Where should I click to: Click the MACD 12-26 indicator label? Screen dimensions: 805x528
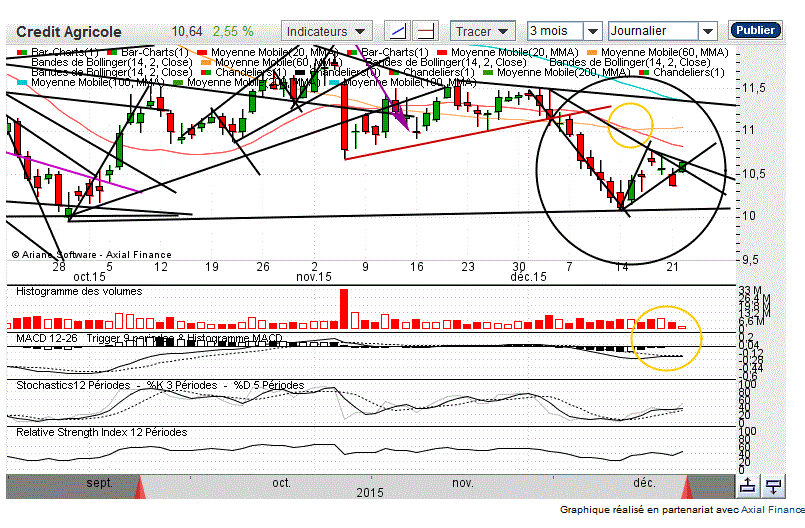[x=47, y=338]
